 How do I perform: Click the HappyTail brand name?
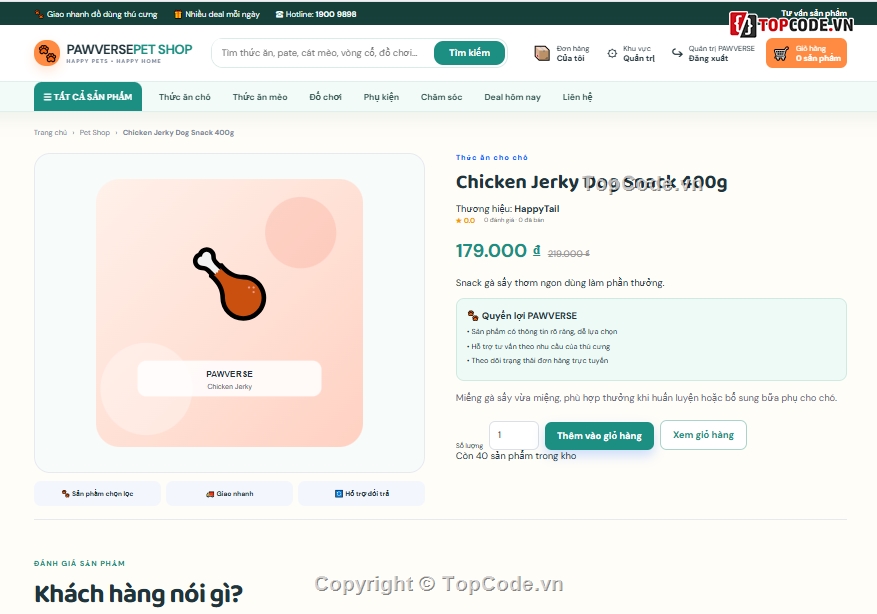[537, 209]
